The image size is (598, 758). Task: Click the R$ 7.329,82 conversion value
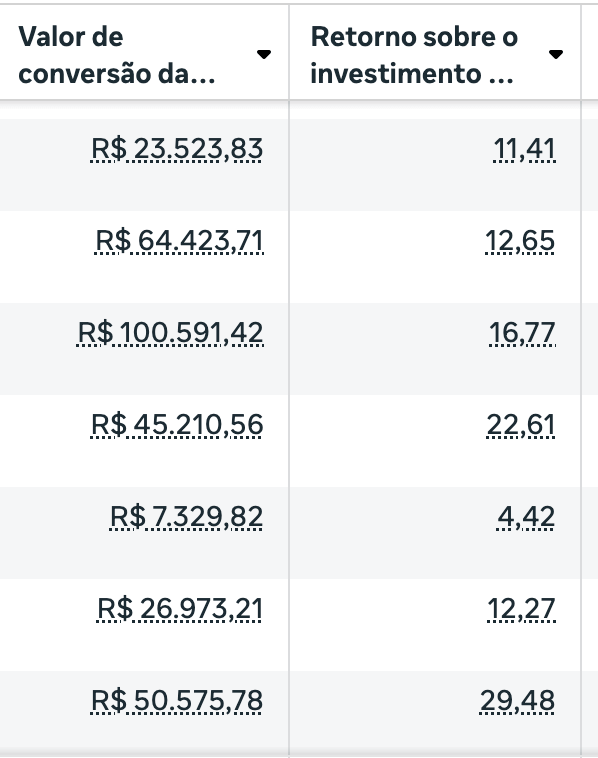click(x=187, y=517)
